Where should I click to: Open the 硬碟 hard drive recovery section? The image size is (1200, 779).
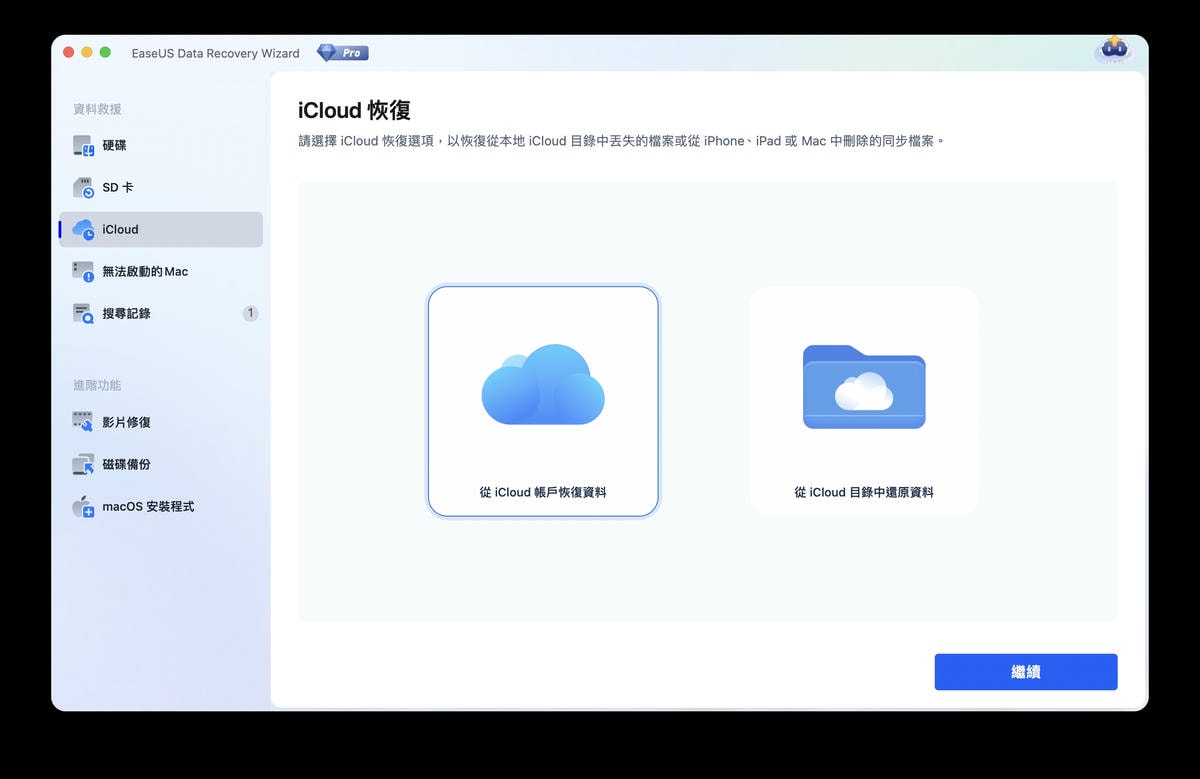click(x=114, y=146)
